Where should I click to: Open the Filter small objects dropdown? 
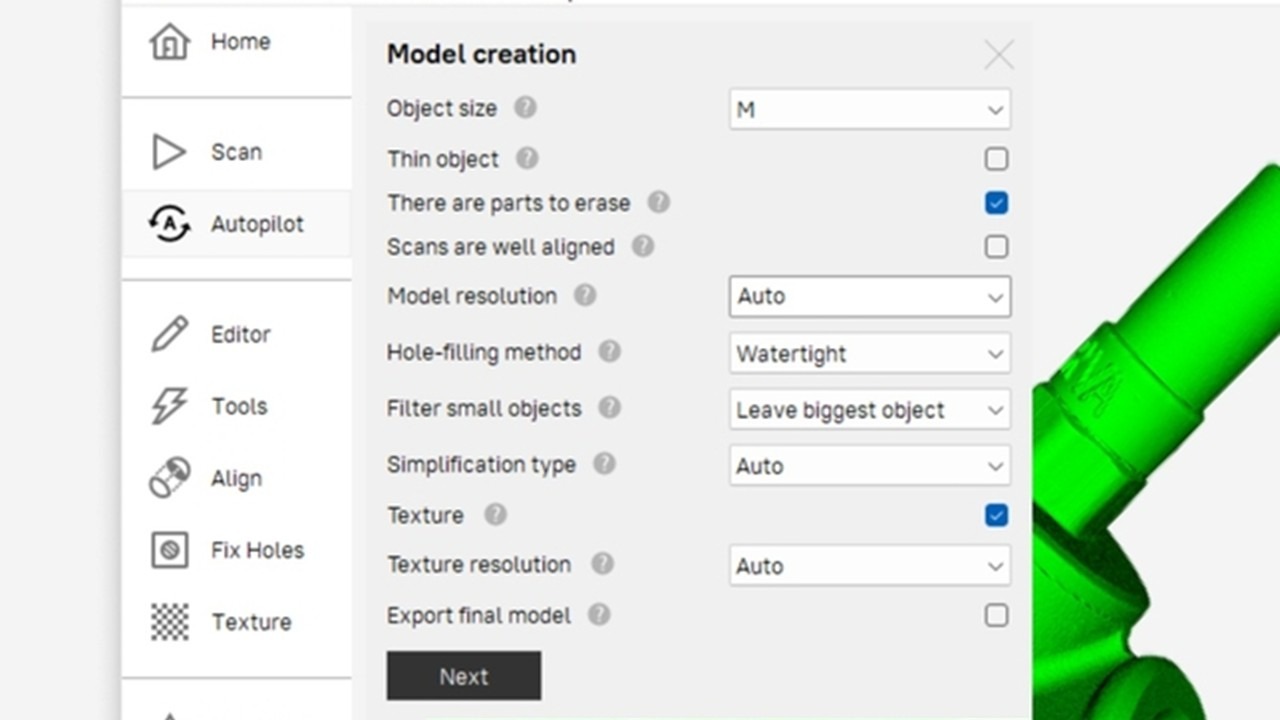pos(870,409)
